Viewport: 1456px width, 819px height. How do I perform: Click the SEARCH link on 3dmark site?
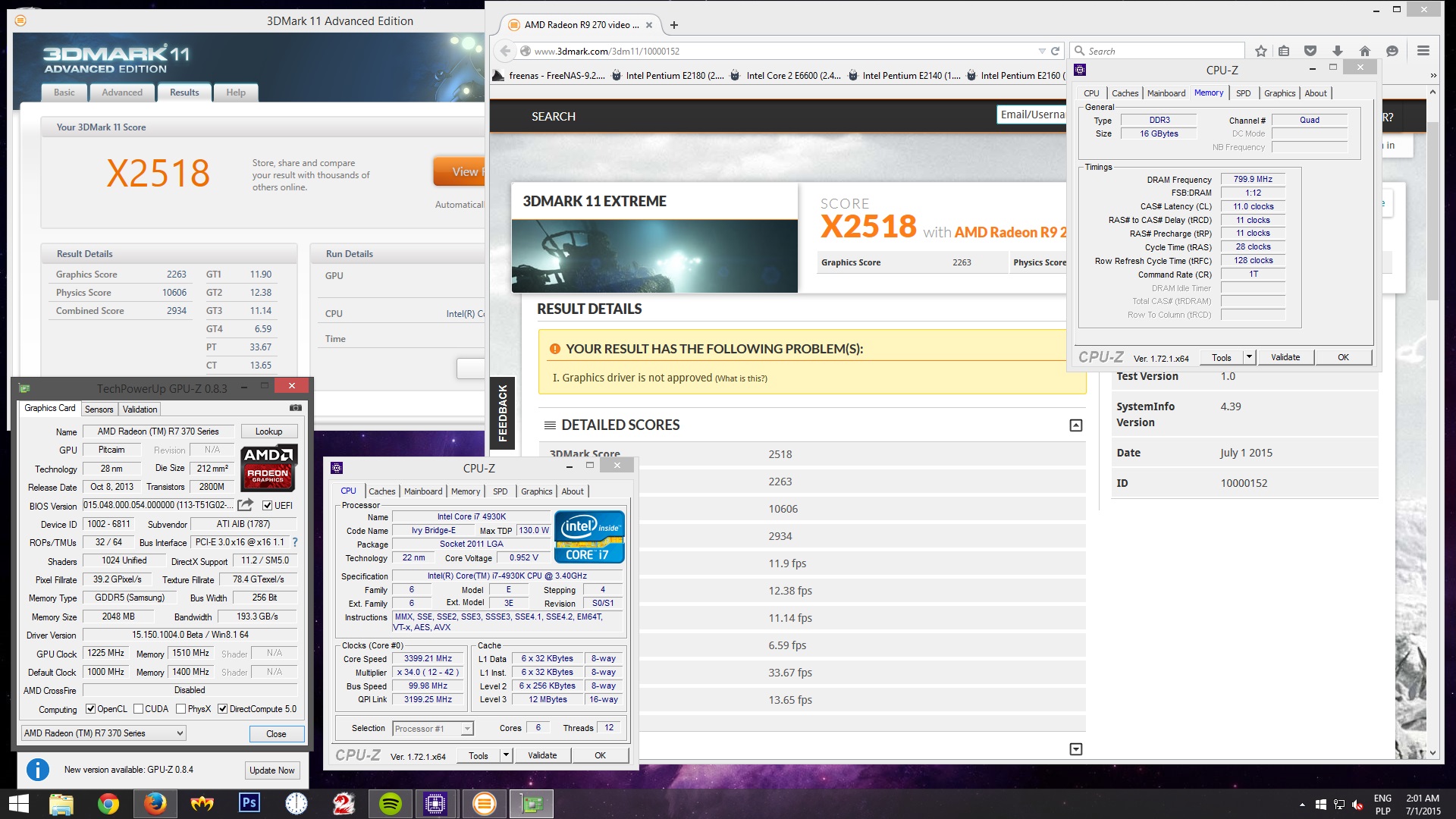[x=554, y=117]
